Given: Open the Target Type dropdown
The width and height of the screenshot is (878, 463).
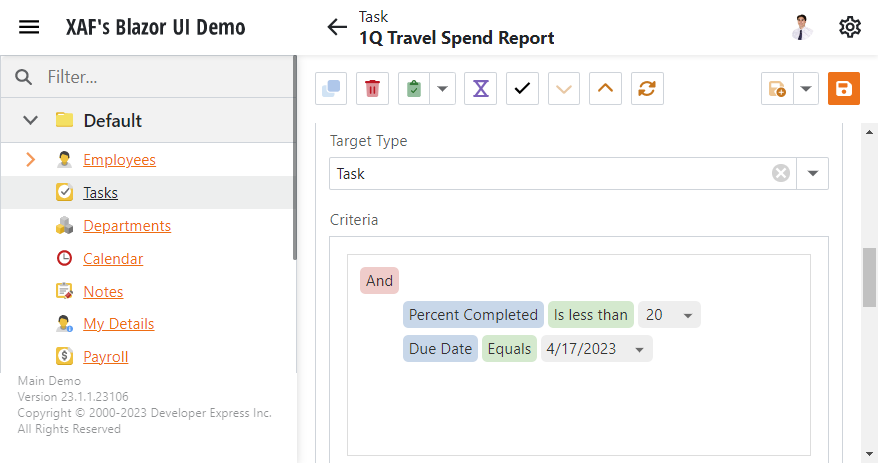Looking at the screenshot, I should (x=812, y=174).
